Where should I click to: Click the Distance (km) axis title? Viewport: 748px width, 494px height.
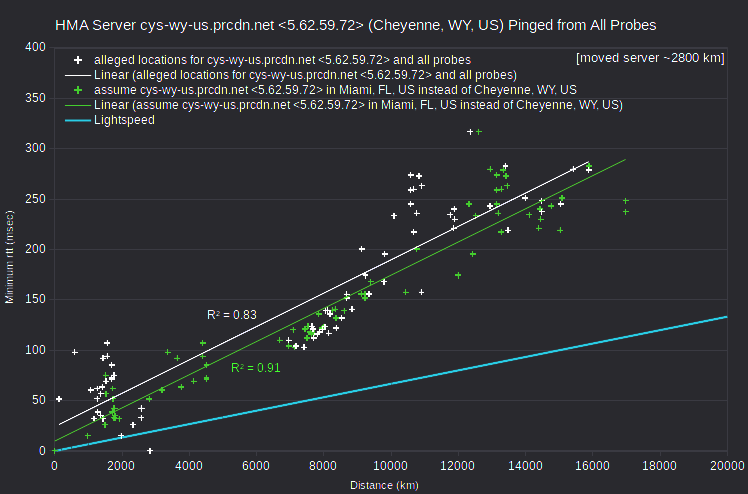384,485
